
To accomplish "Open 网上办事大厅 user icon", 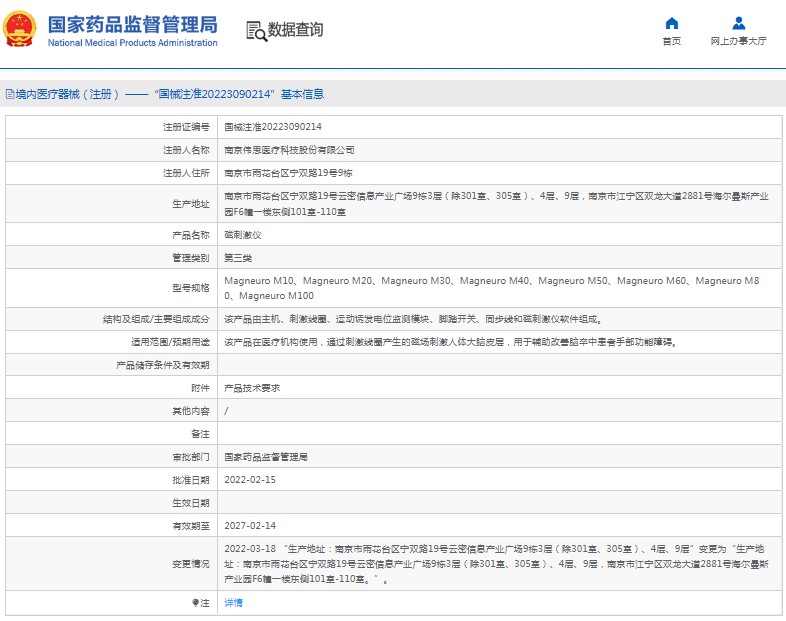I will tap(738, 23).
